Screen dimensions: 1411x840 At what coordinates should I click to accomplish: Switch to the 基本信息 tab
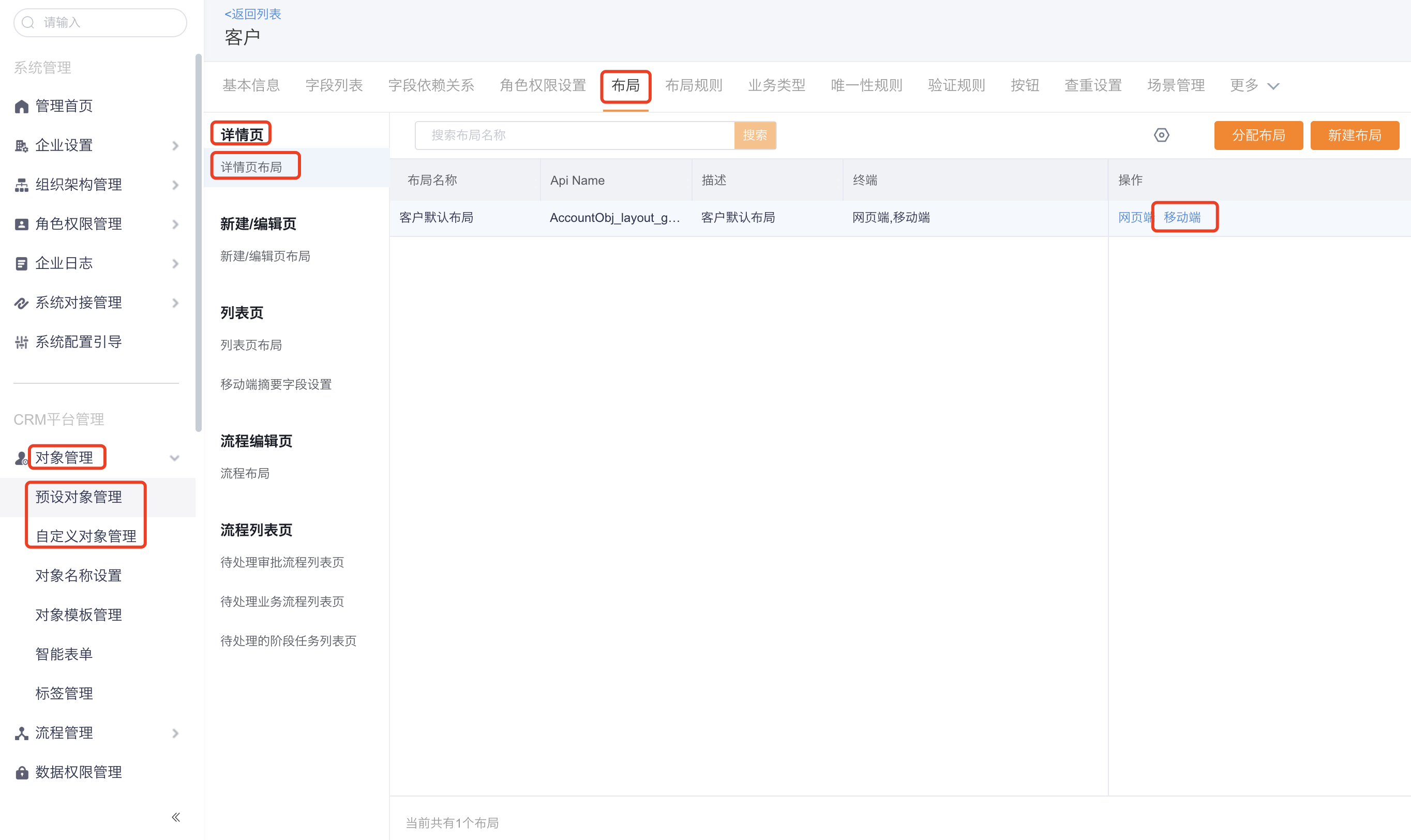pyautogui.click(x=251, y=85)
